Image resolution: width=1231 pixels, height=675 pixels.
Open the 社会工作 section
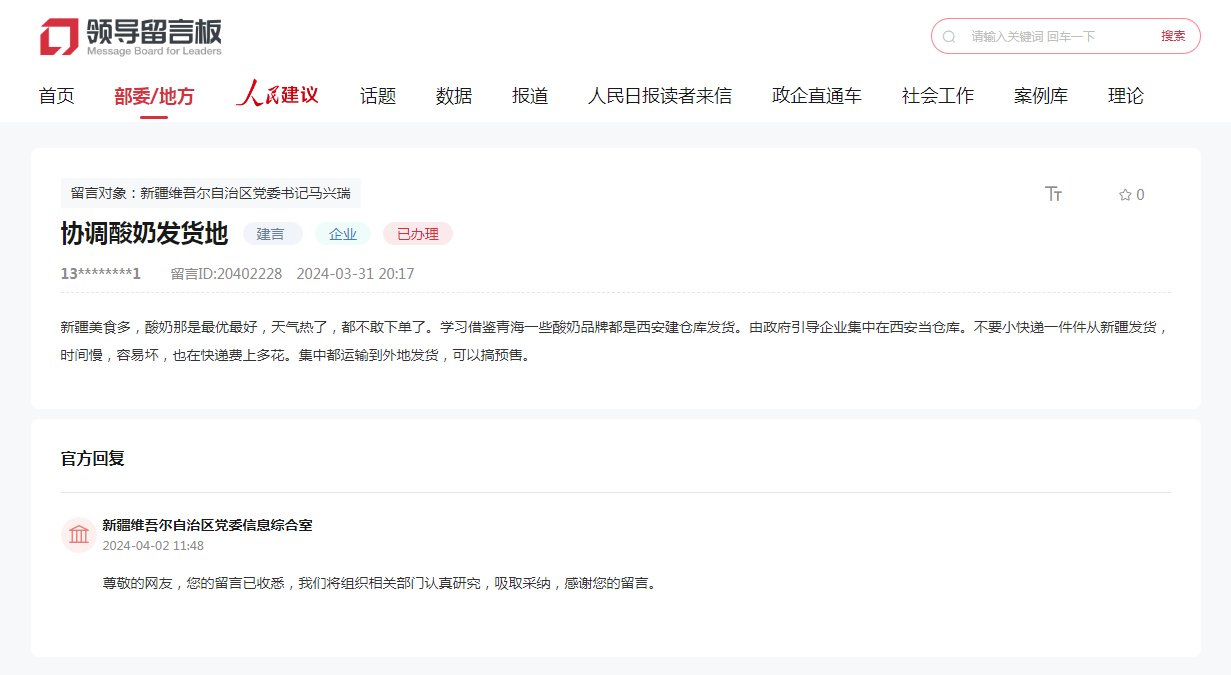[937, 96]
